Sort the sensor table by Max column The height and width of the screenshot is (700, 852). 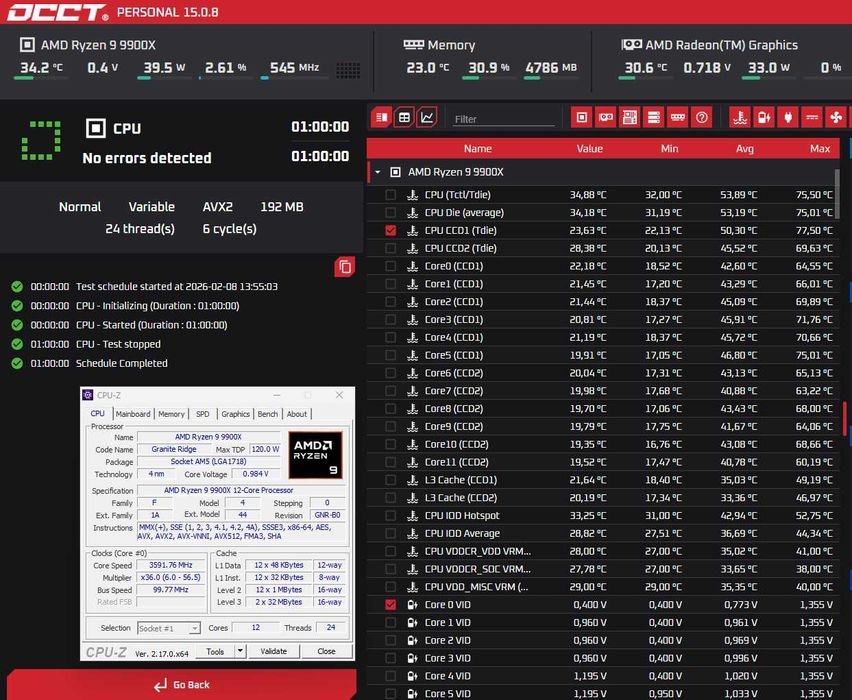point(819,148)
